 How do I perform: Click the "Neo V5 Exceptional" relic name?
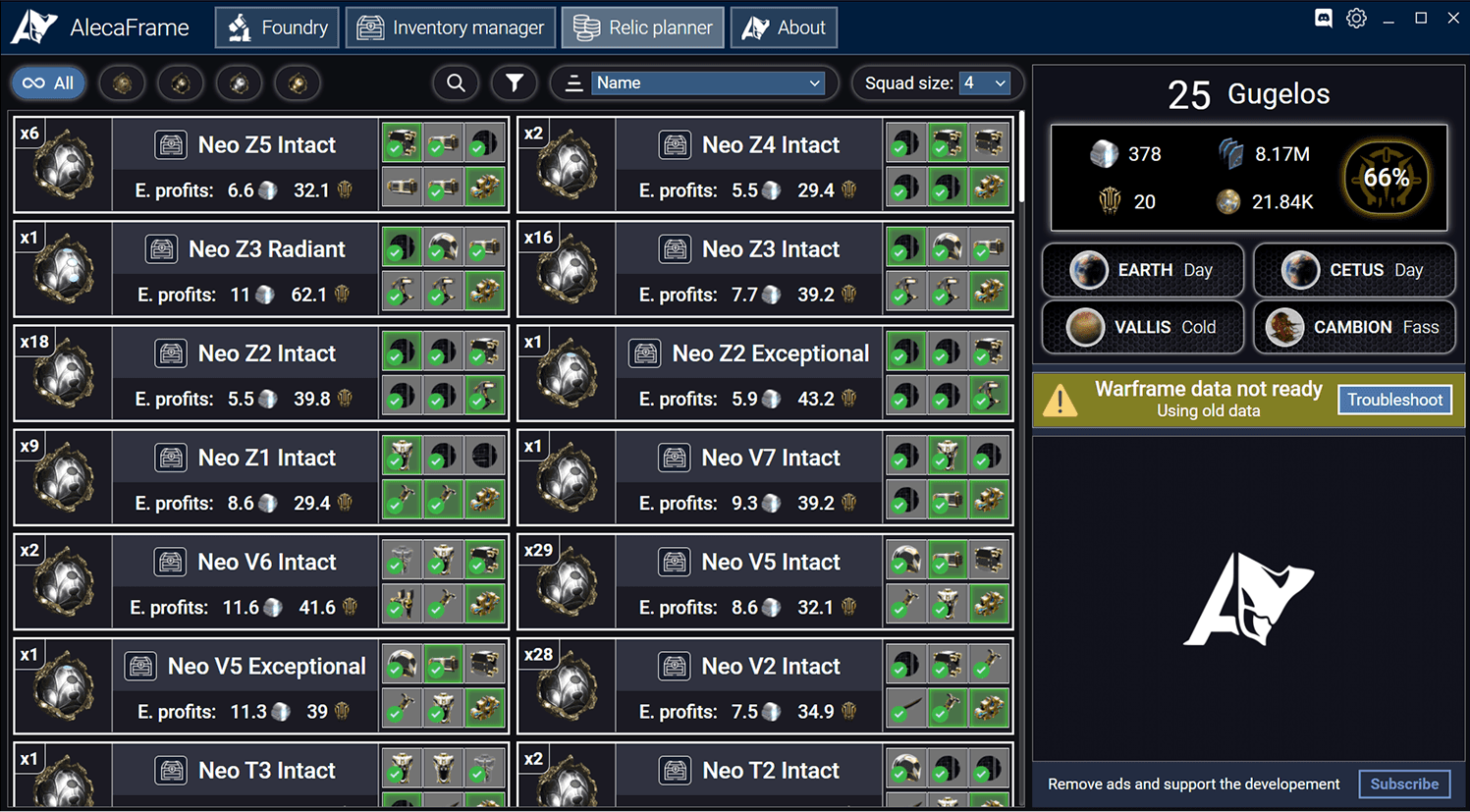[x=267, y=667]
